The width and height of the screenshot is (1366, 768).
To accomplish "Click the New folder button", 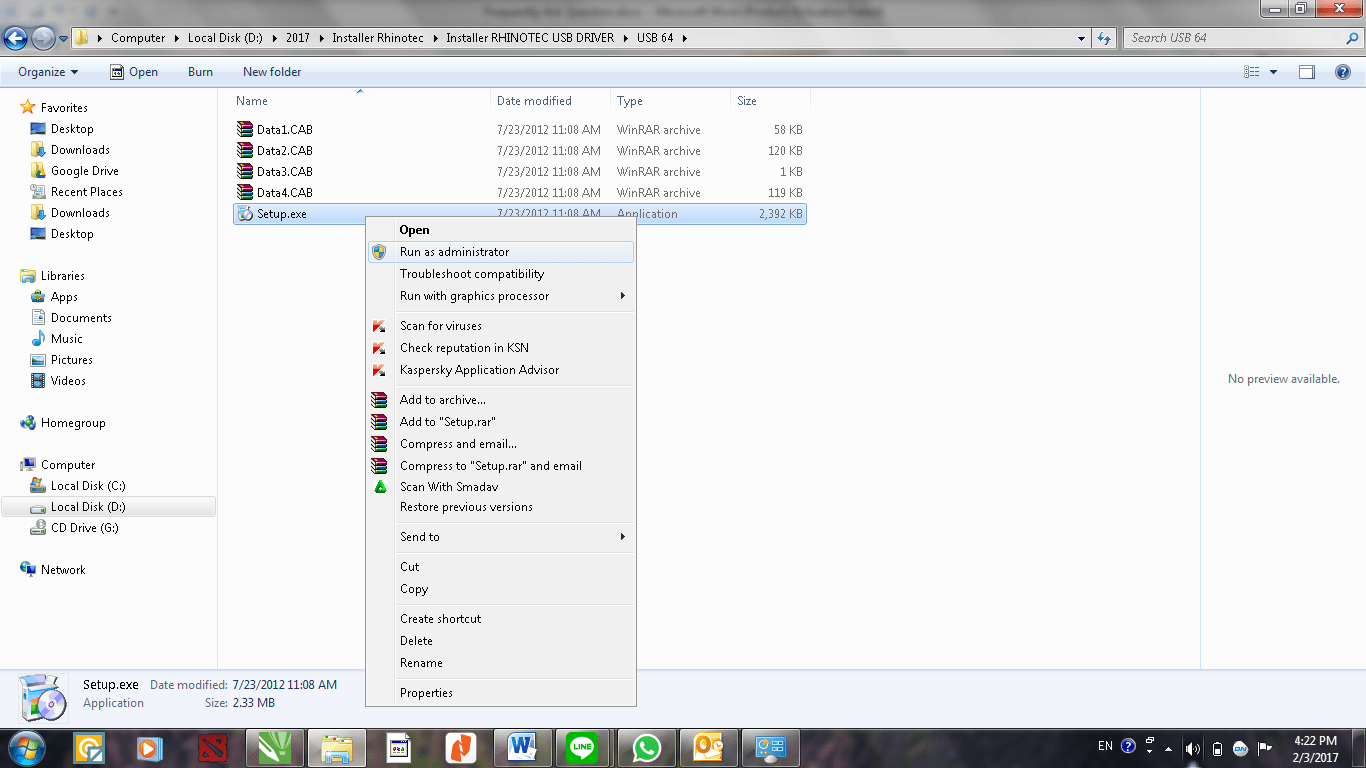I will click(272, 72).
